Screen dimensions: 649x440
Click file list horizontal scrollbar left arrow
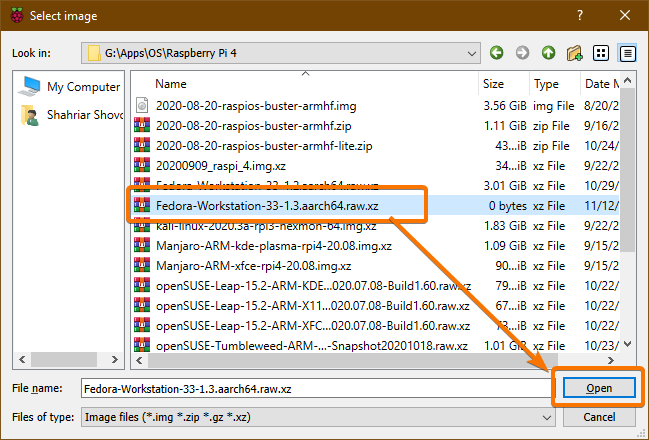(139, 361)
